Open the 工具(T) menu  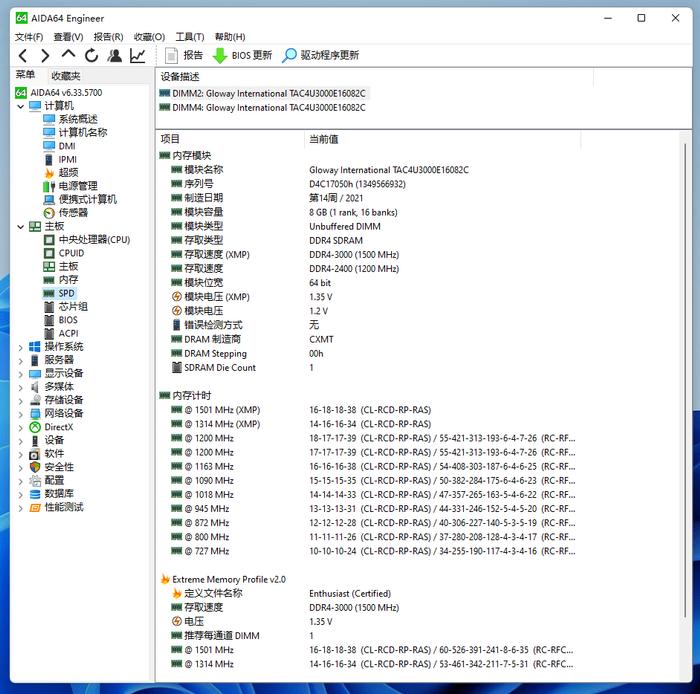190,37
